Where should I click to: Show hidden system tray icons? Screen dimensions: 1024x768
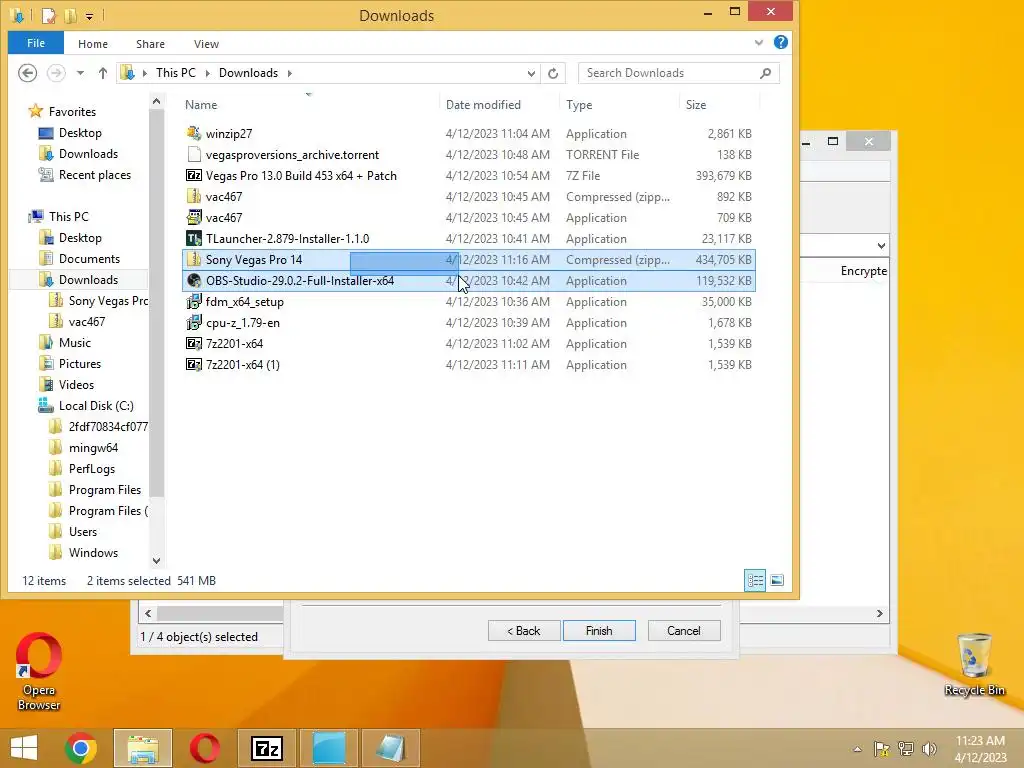[x=857, y=749]
